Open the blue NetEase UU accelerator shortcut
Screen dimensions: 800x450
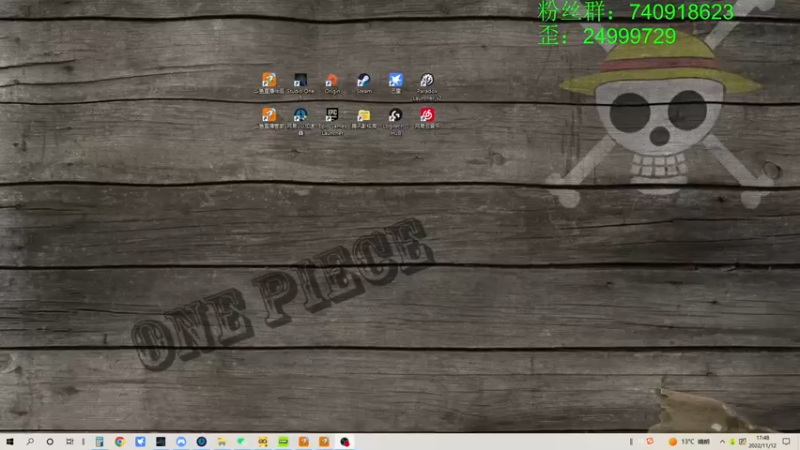tap(301, 121)
